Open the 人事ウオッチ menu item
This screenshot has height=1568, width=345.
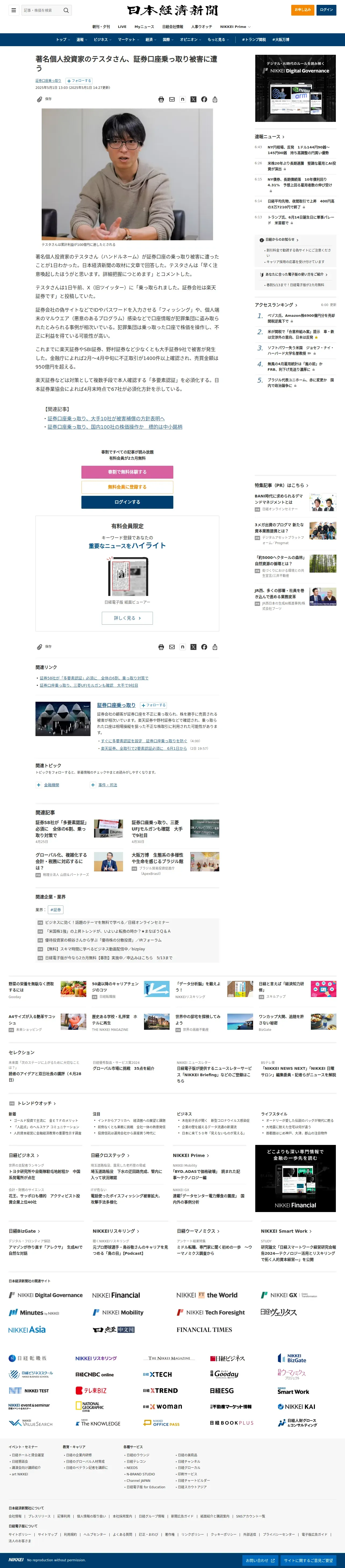tap(201, 27)
